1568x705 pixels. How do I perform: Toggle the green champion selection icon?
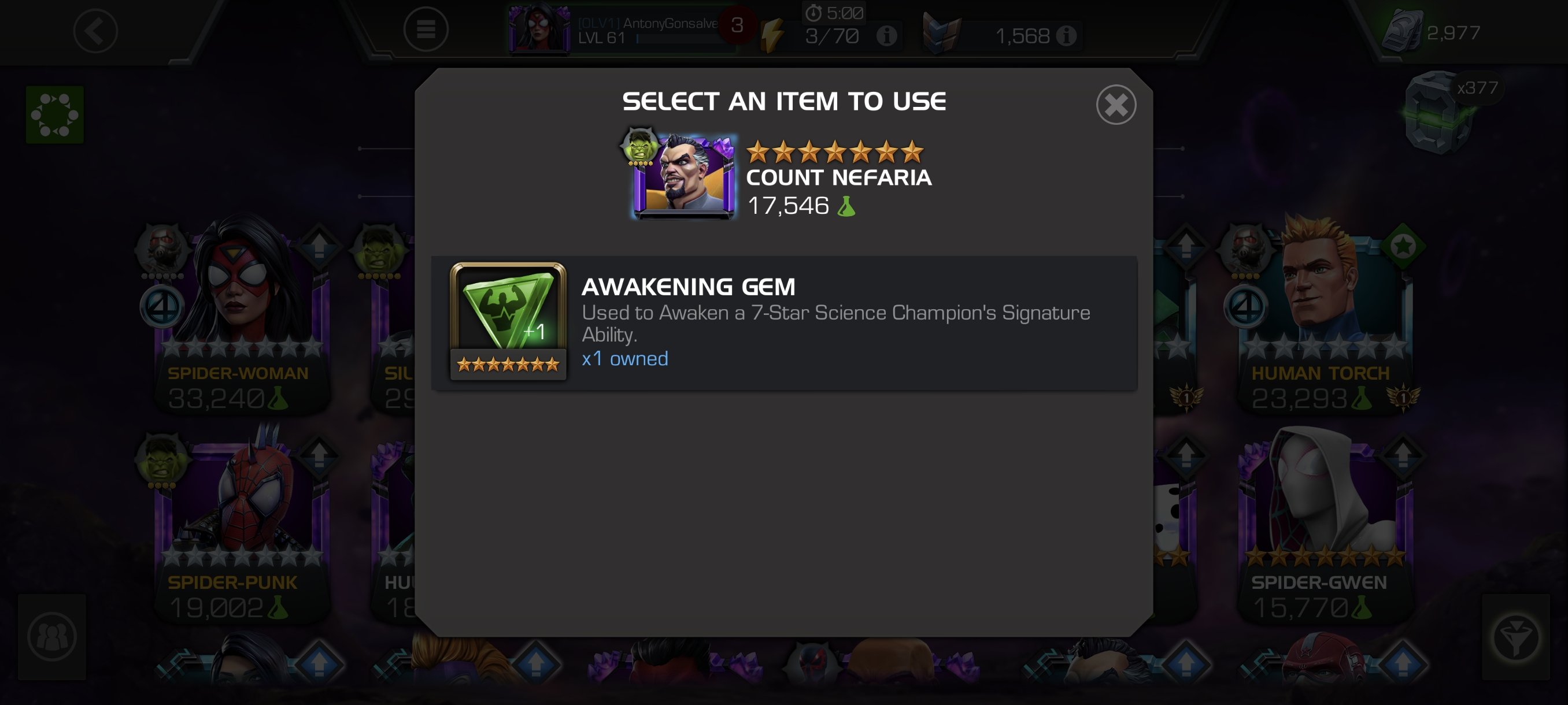click(55, 114)
